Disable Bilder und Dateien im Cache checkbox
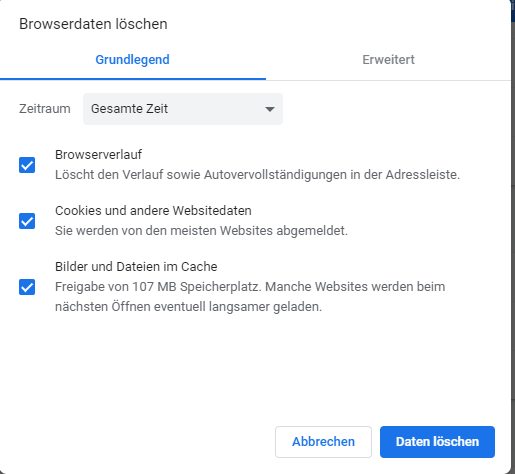 coord(27,287)
